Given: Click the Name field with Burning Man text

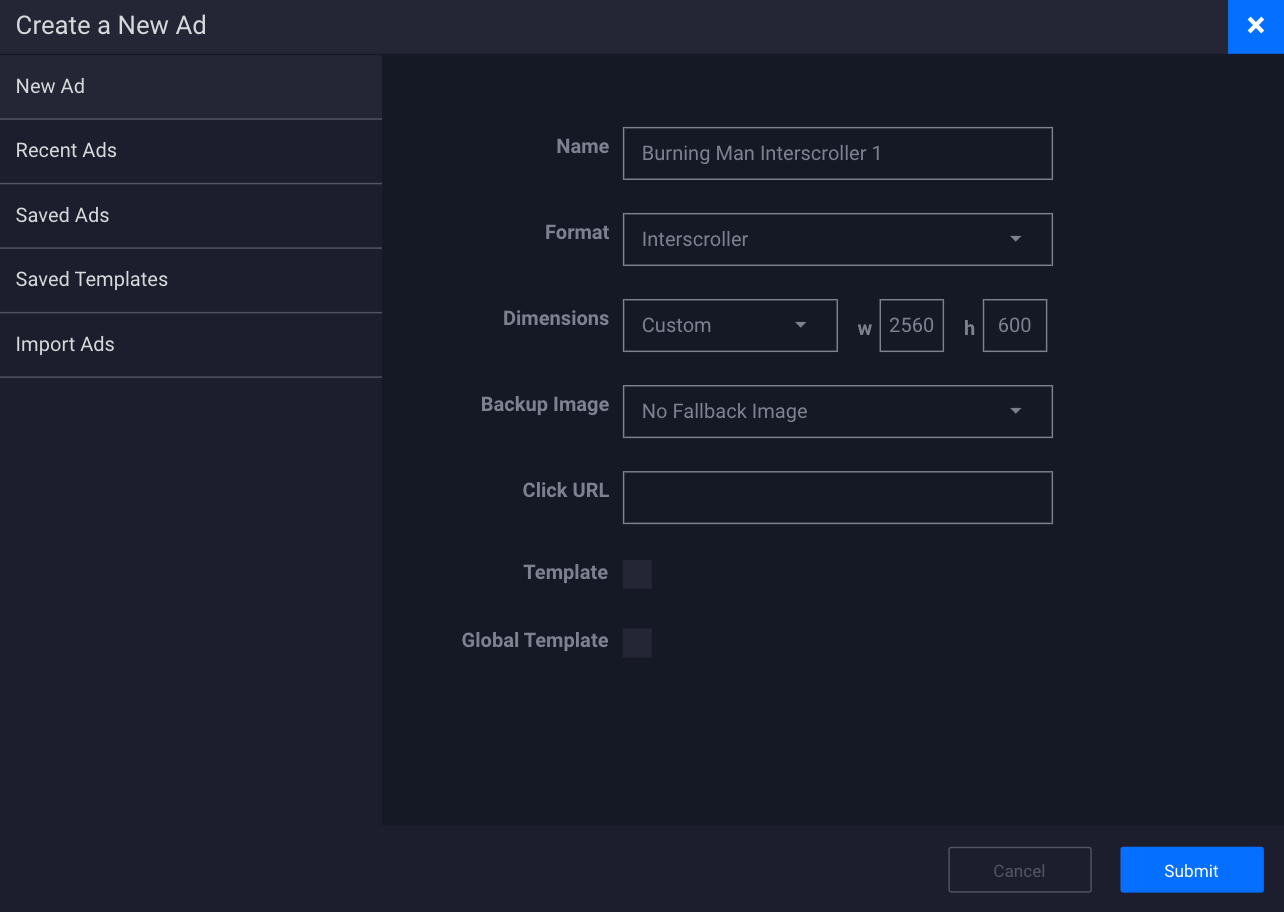Looking at the screenshot, I should (837, 153).
